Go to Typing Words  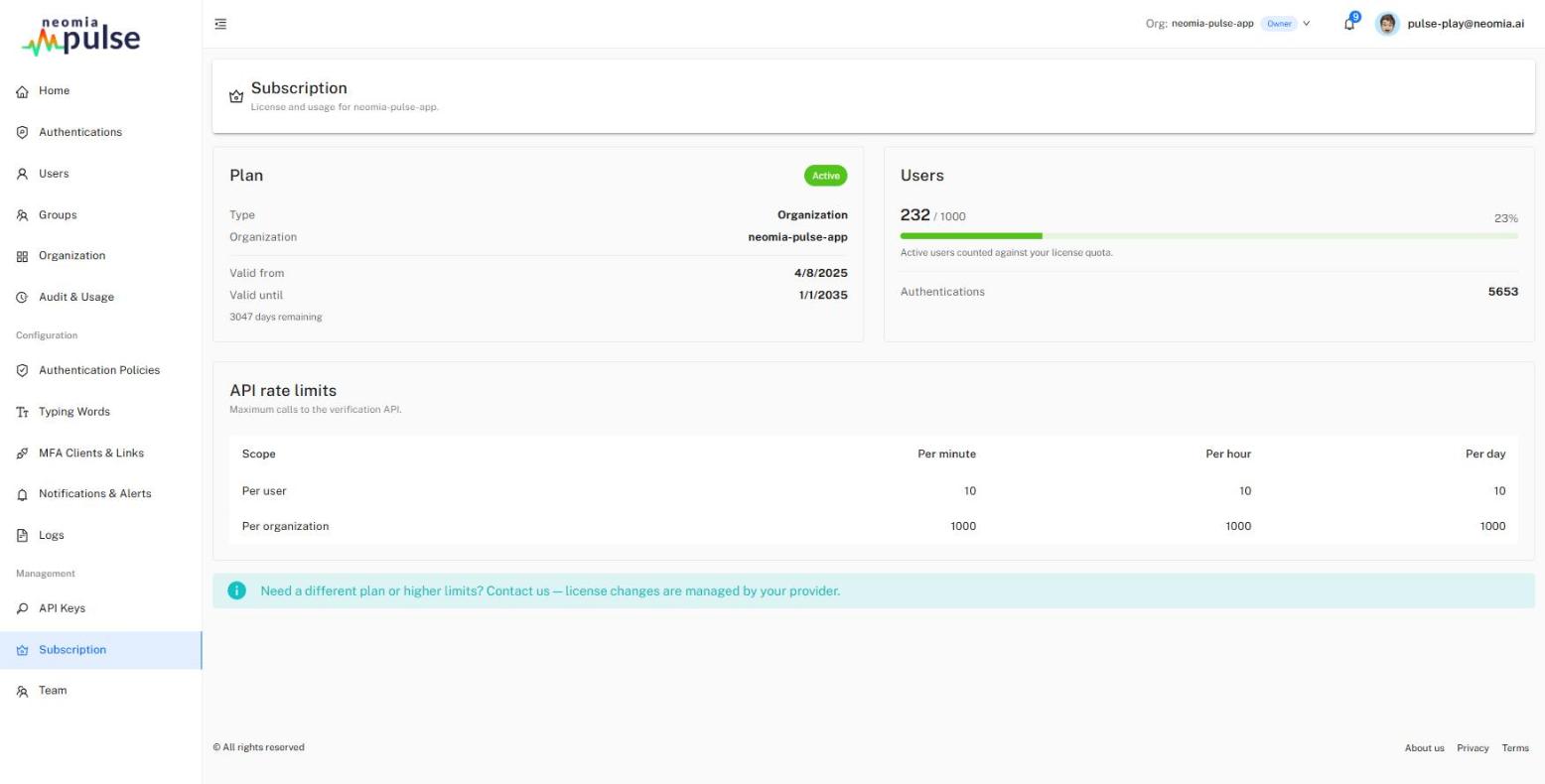click(x=100, y=412)
